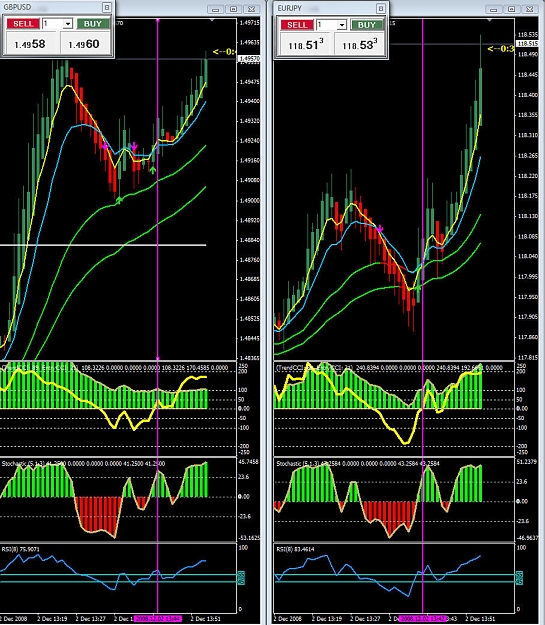Select the magenta vertical line on GBPUSD chart
545x625 pixels.
click(x=158, y=189)
